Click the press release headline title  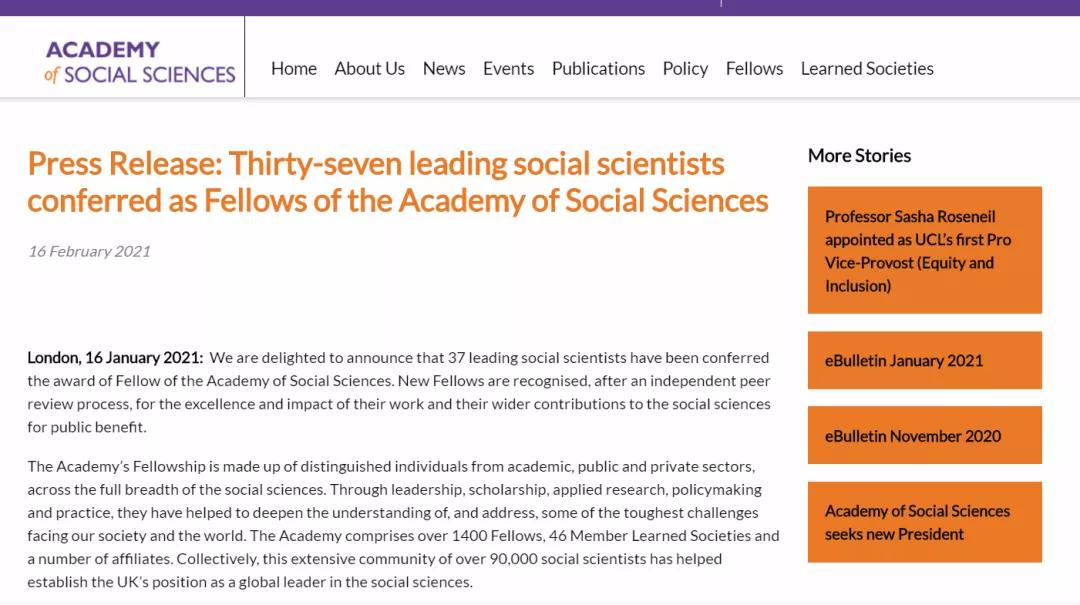coord(398,181)
